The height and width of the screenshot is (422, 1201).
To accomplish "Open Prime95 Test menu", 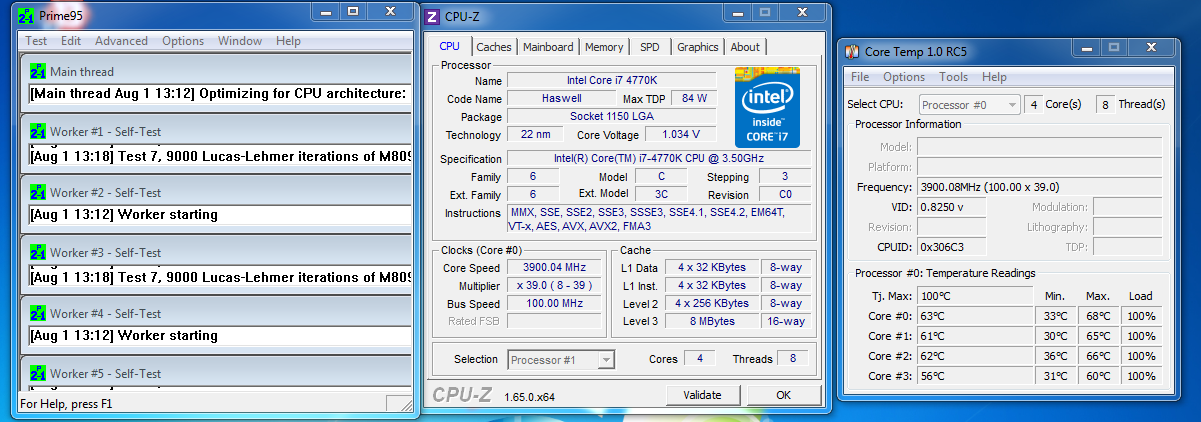I will pos(36,41).
